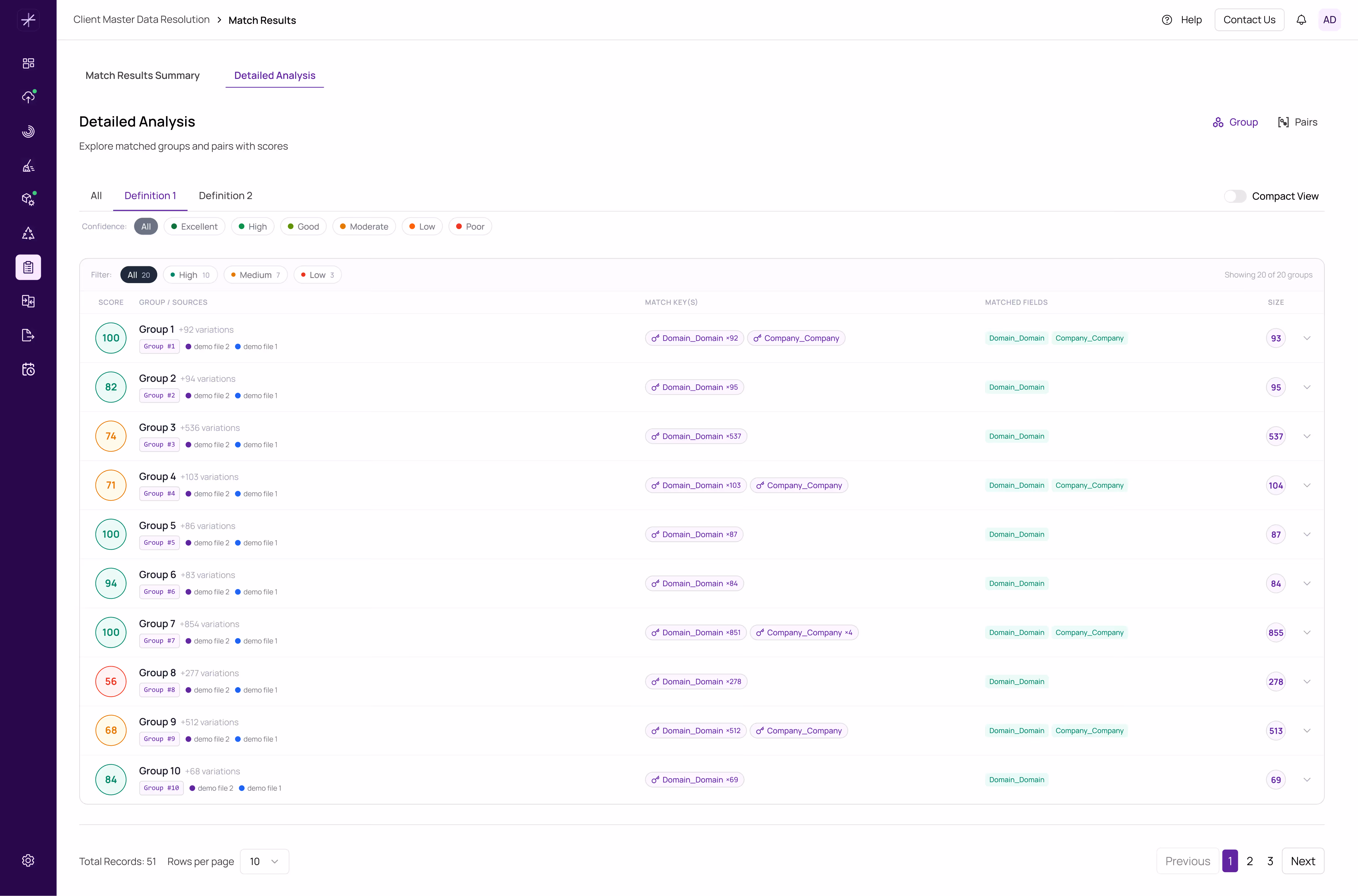Screen dimensions: 1358x896
Task: Select the Definition 2 tab
Action: (226, 196)
